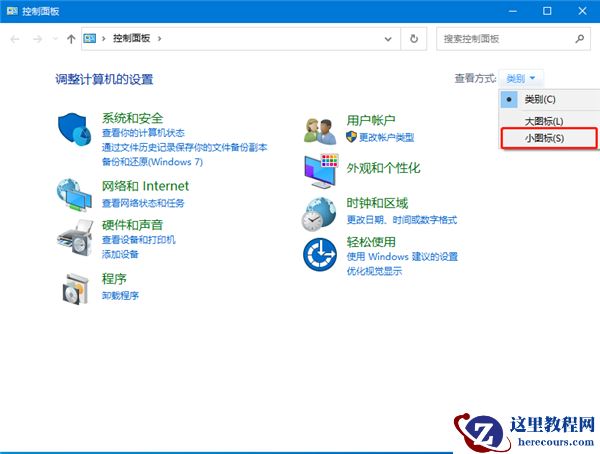Open 网络和 Internet category
This screenshot has height=454, width=600.
pyautogui.click(x=145, y=186)
